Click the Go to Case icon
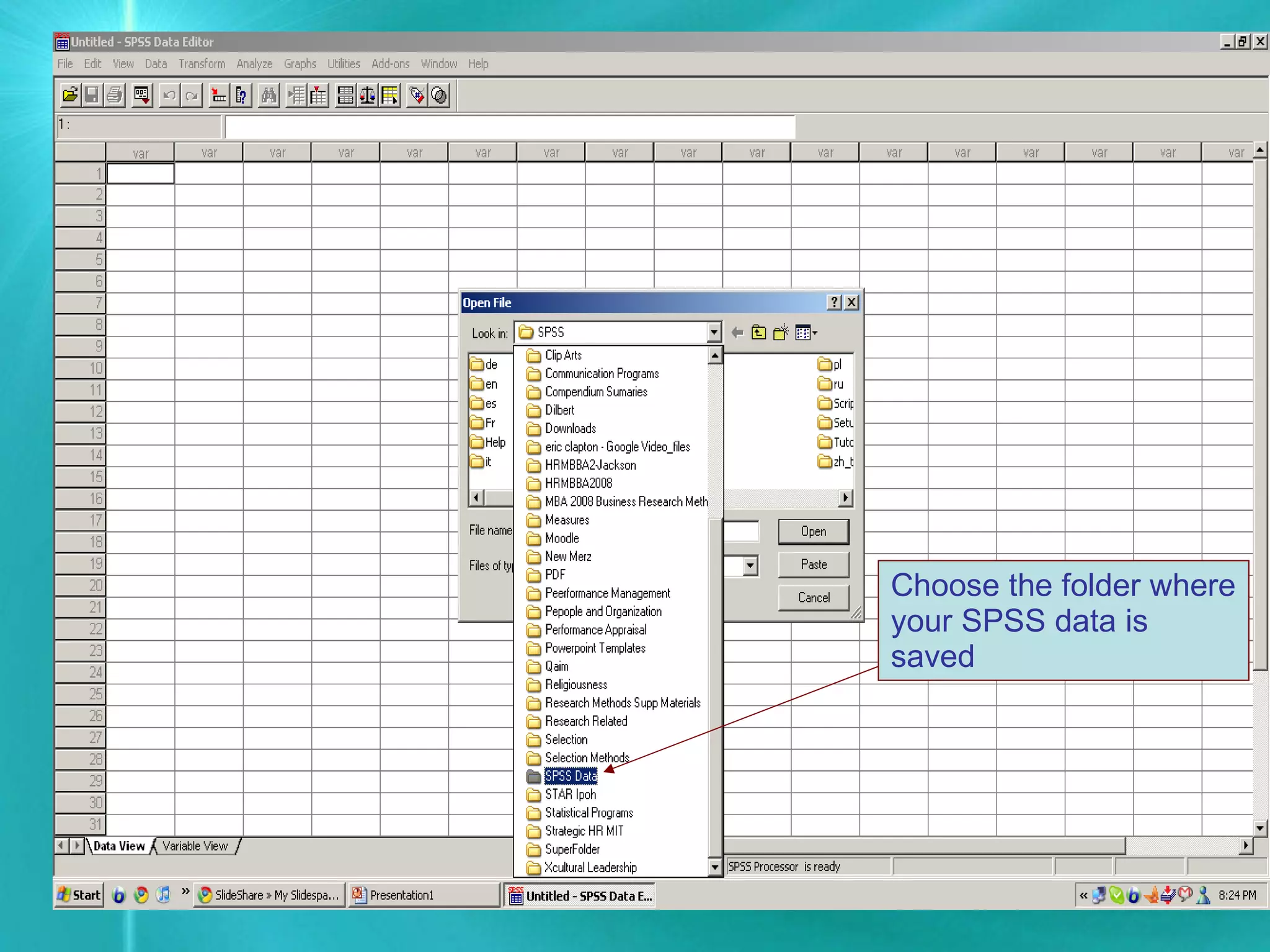The height and width of the screenshot is (952, 1270). point(219,95)
